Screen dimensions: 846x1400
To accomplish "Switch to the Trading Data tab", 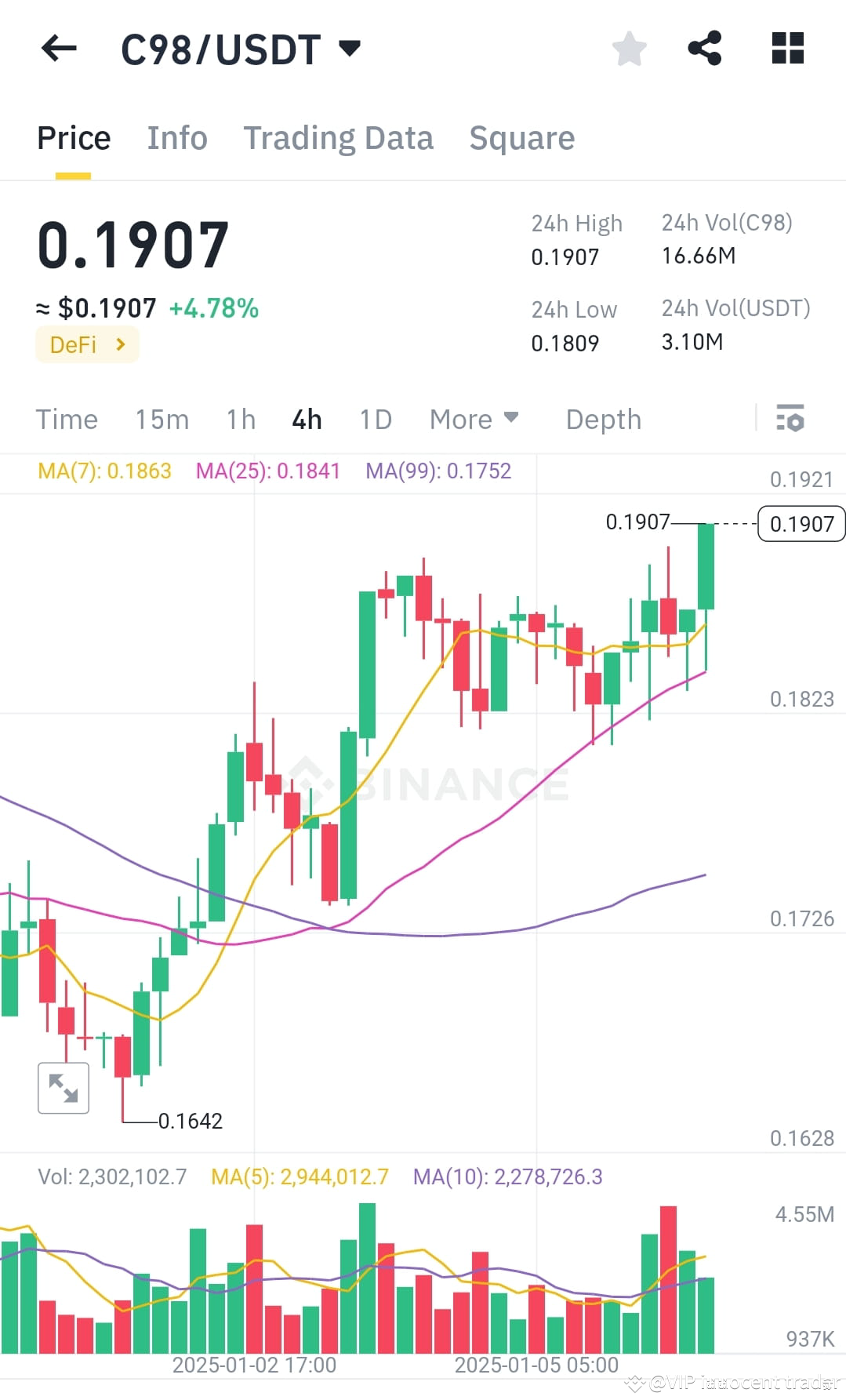I will 339,137.
